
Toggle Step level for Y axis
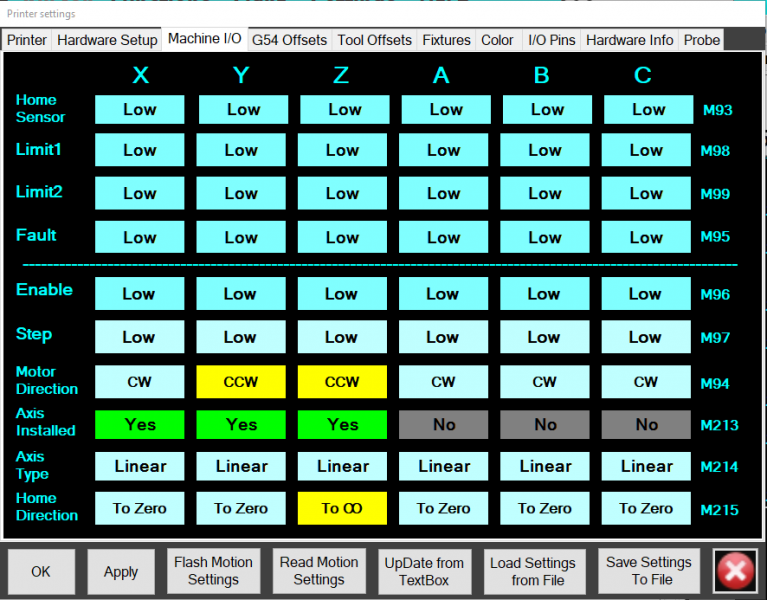[x=241, y=337]
